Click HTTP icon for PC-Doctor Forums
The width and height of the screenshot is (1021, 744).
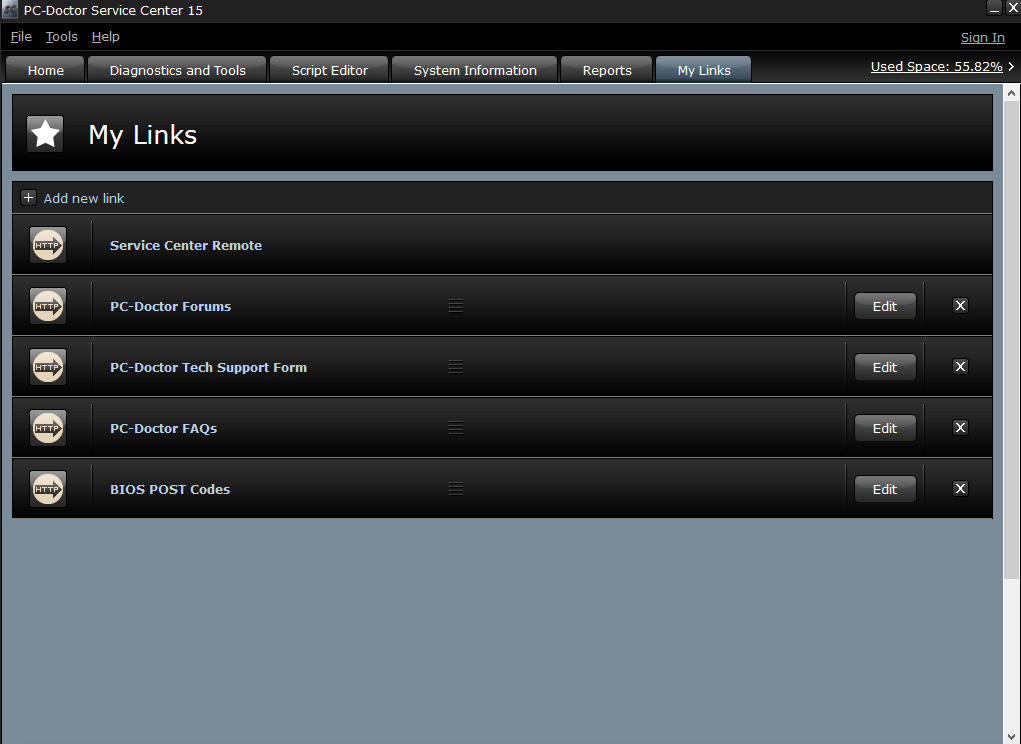tap(48, 306)
